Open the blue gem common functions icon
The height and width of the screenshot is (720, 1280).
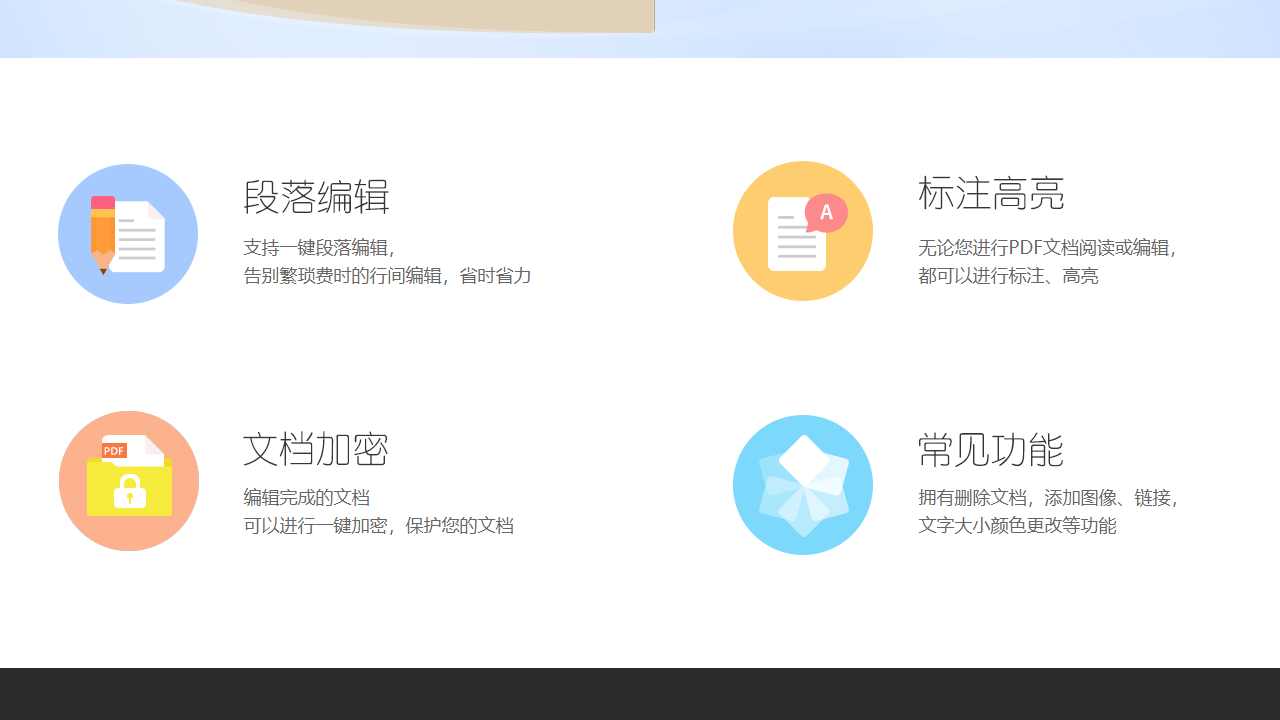[x=802, y=485]
